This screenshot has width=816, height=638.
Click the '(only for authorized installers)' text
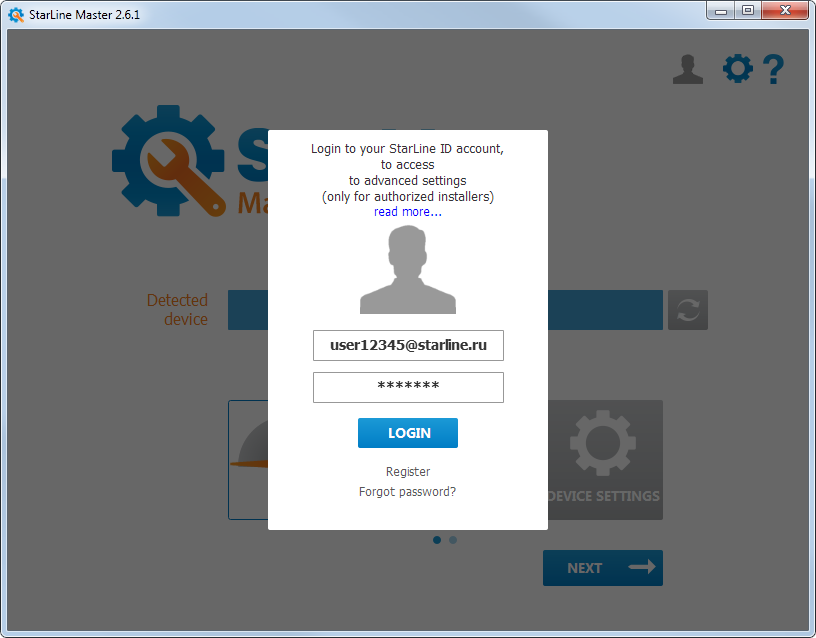click(x=407, y=197)
